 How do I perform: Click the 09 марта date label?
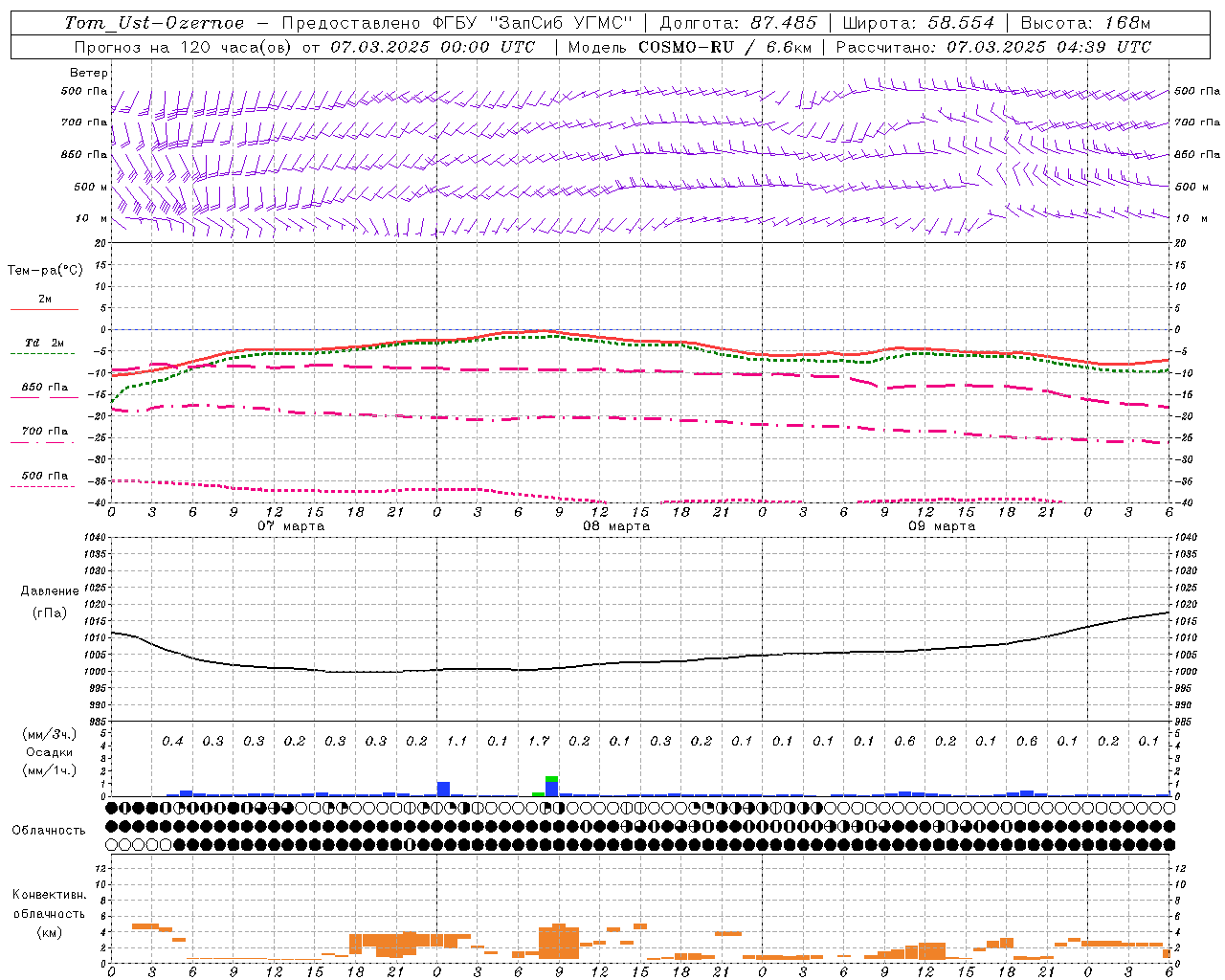point(942,526)
